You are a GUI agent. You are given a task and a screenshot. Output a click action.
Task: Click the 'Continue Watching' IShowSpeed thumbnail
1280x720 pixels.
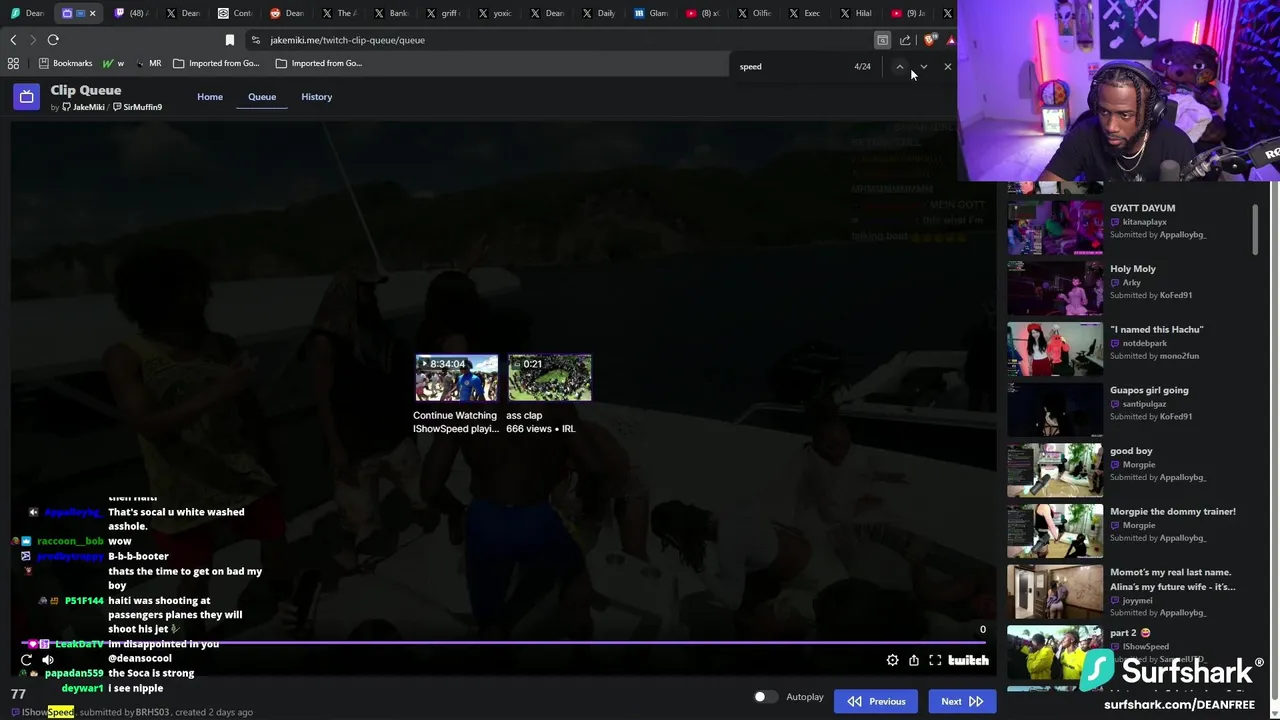456,378
